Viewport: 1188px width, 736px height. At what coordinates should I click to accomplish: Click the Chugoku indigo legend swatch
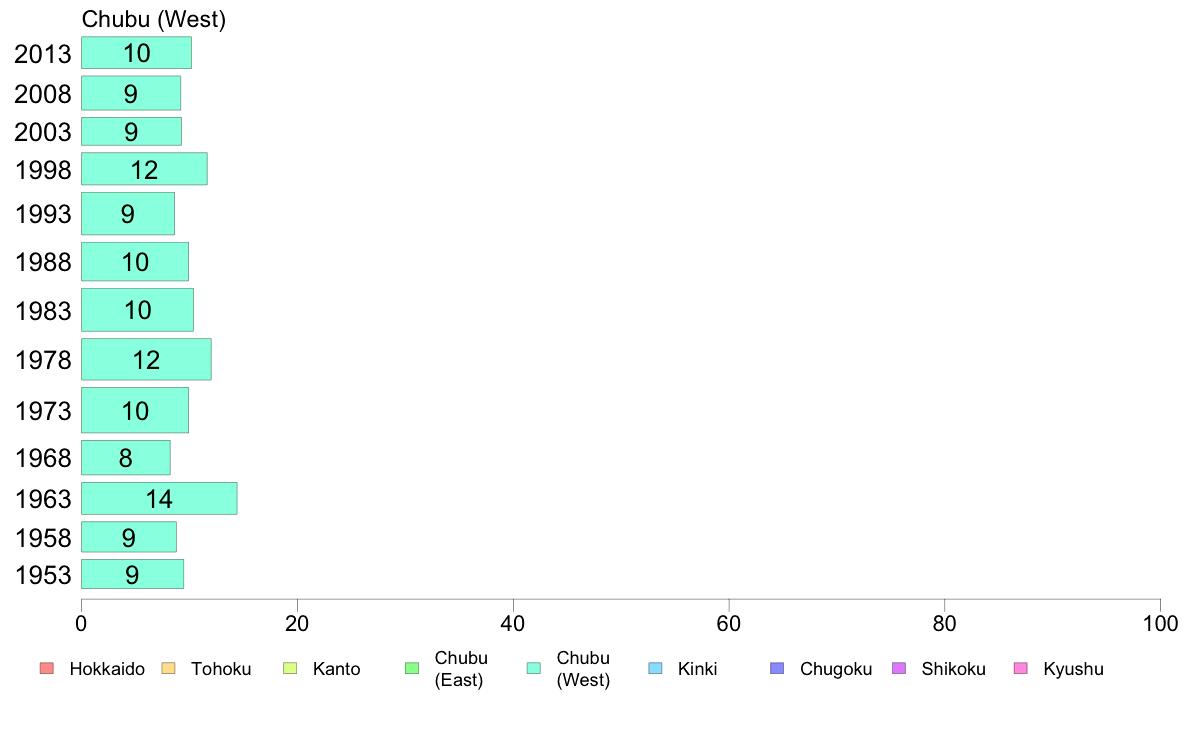[x=777, y=669]
